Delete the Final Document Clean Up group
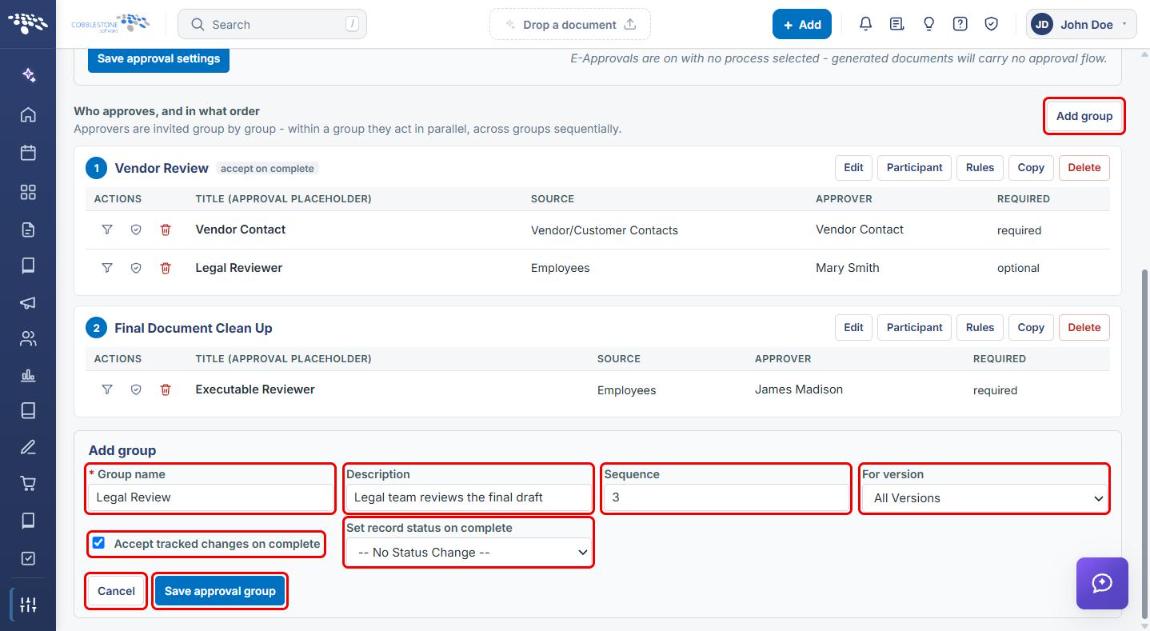Viewport: 1150px width, 631px height. click(x=1084, y=327)
